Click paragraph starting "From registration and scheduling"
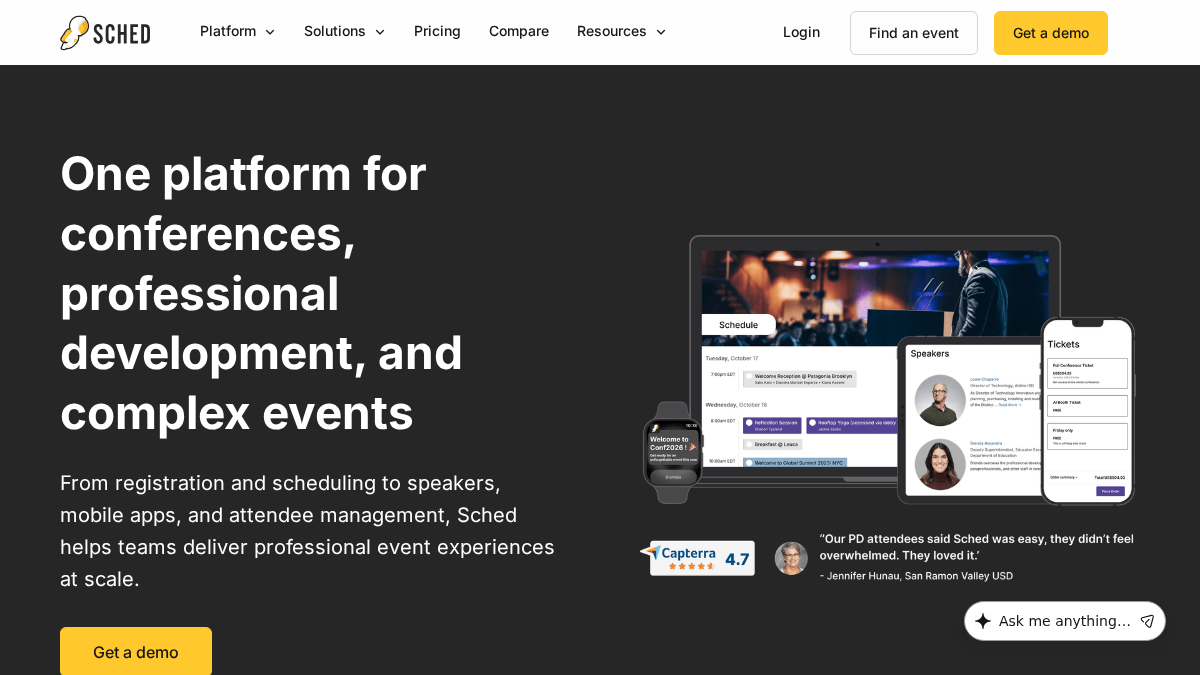This screenshot has height=675, width=1200. tap(307, 531)
